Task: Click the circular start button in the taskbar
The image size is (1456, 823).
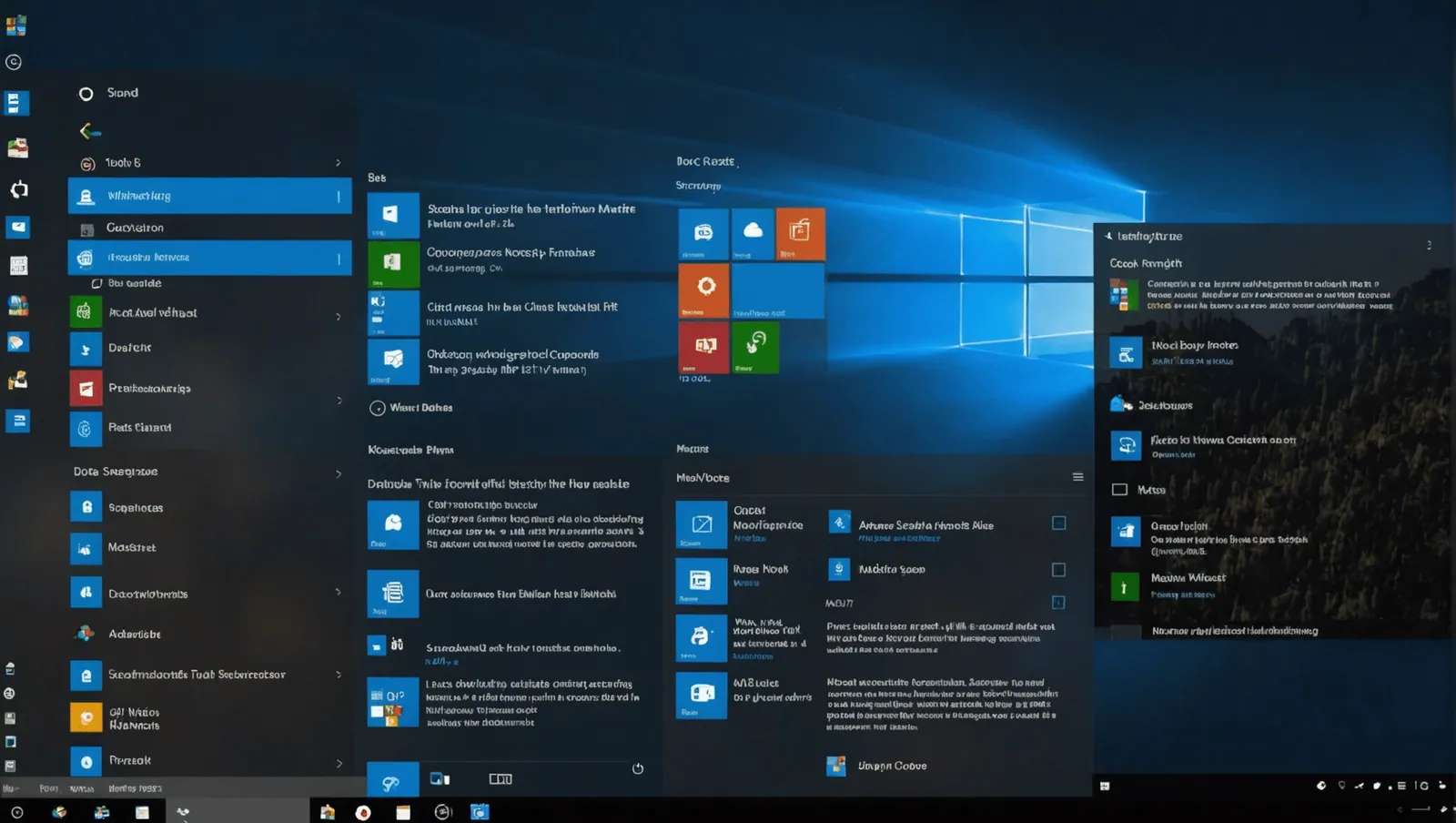Action: point(16,812)
